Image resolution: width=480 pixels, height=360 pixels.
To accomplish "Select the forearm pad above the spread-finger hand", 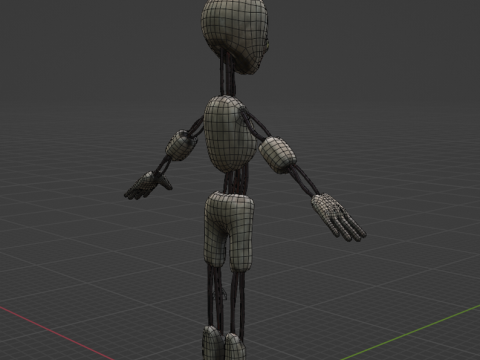I will [x=278, y=154].
